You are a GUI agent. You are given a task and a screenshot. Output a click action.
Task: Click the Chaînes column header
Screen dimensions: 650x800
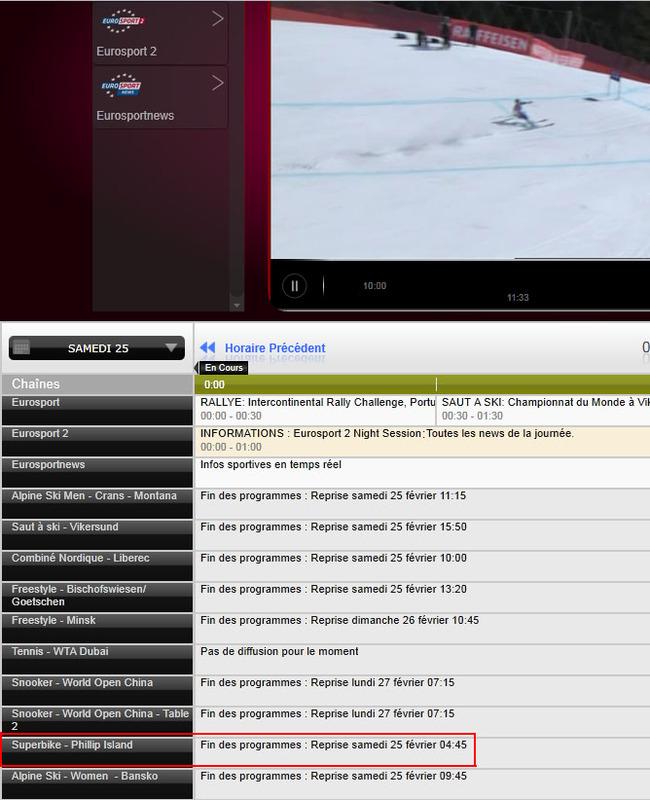point(97,384)
